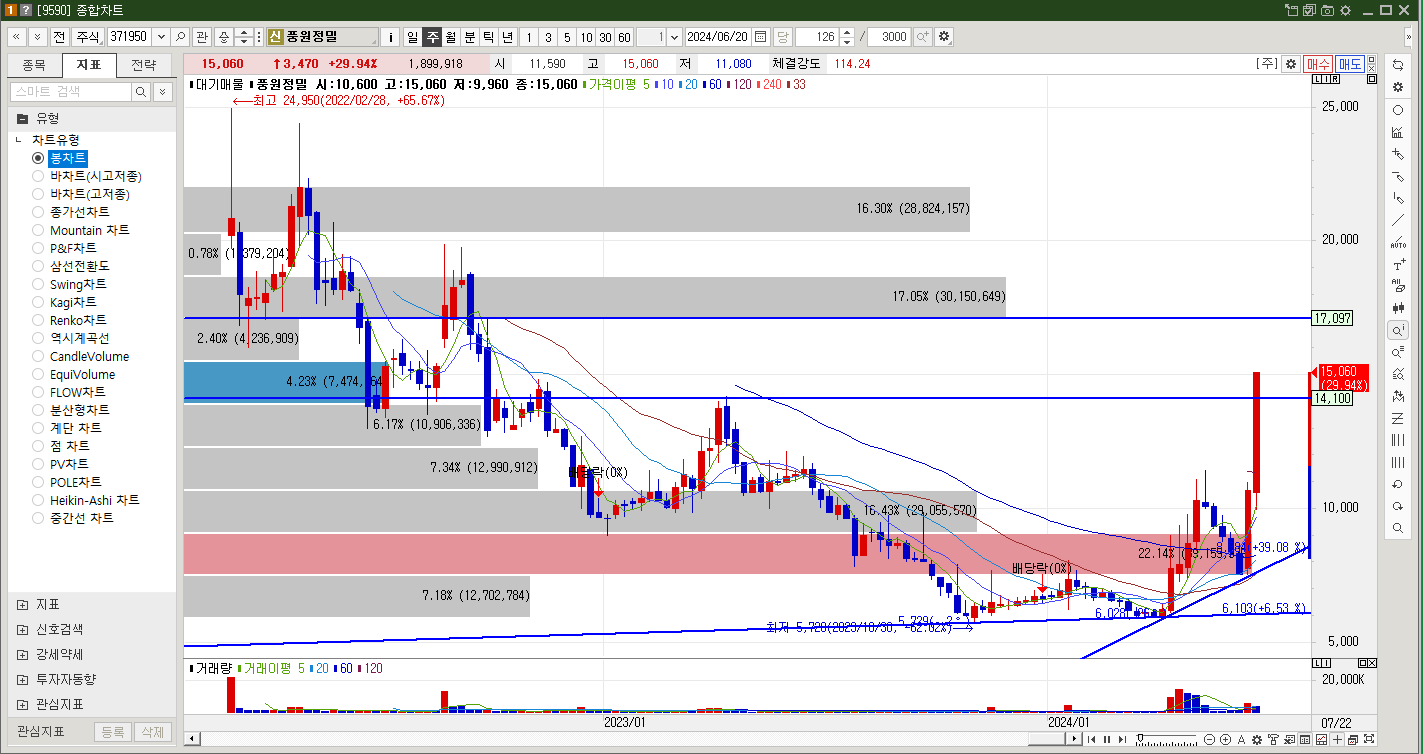Screen dimensions: 1423x754
Task: Click the date field 2024/06/20
Action: tap(718, 36)
